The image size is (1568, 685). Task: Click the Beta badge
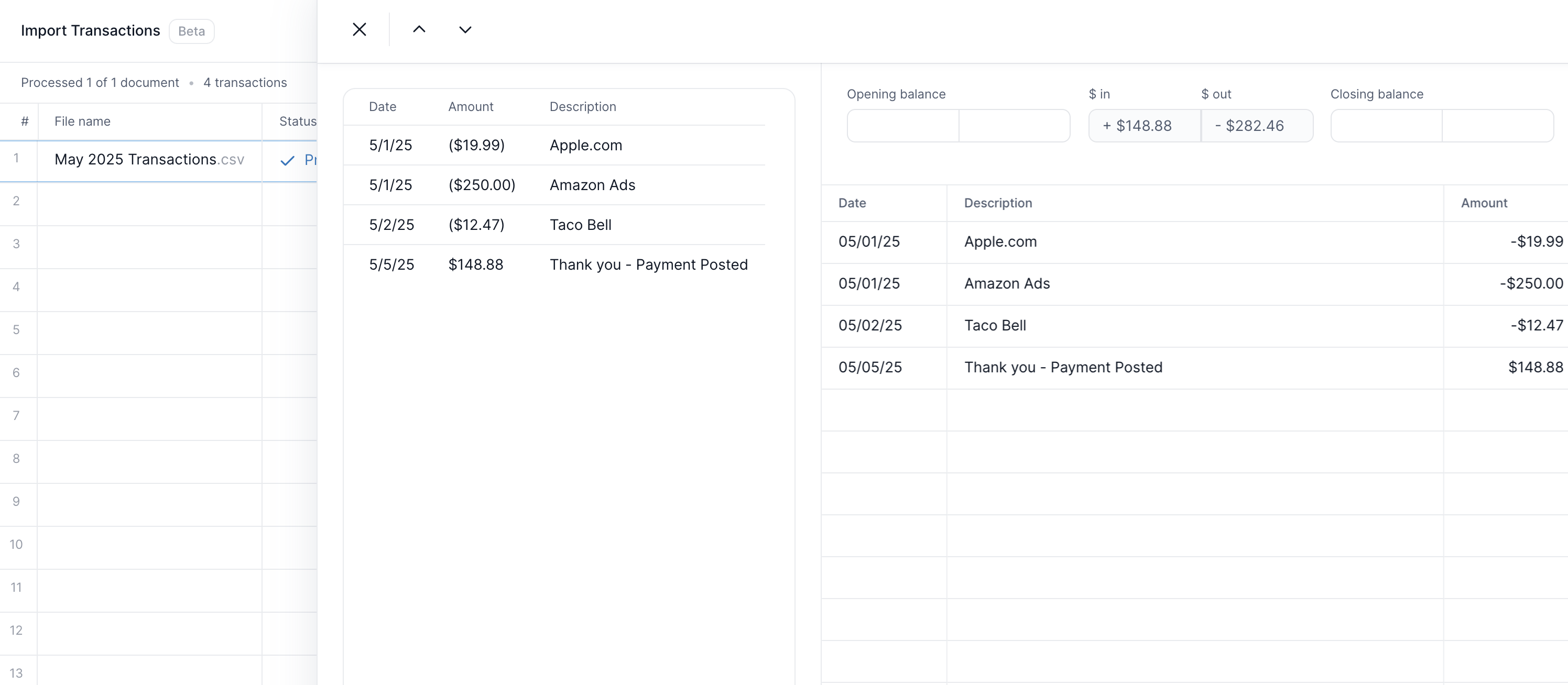click(x=191, y=31)
